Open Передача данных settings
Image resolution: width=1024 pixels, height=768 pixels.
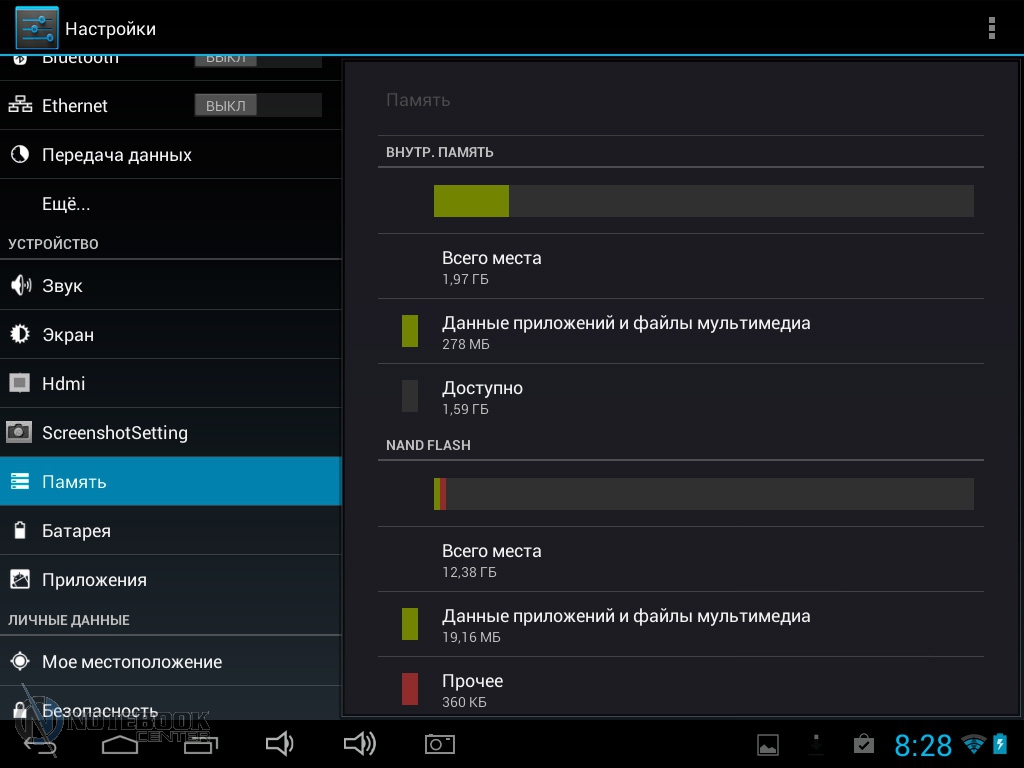(x=116, y=155)
